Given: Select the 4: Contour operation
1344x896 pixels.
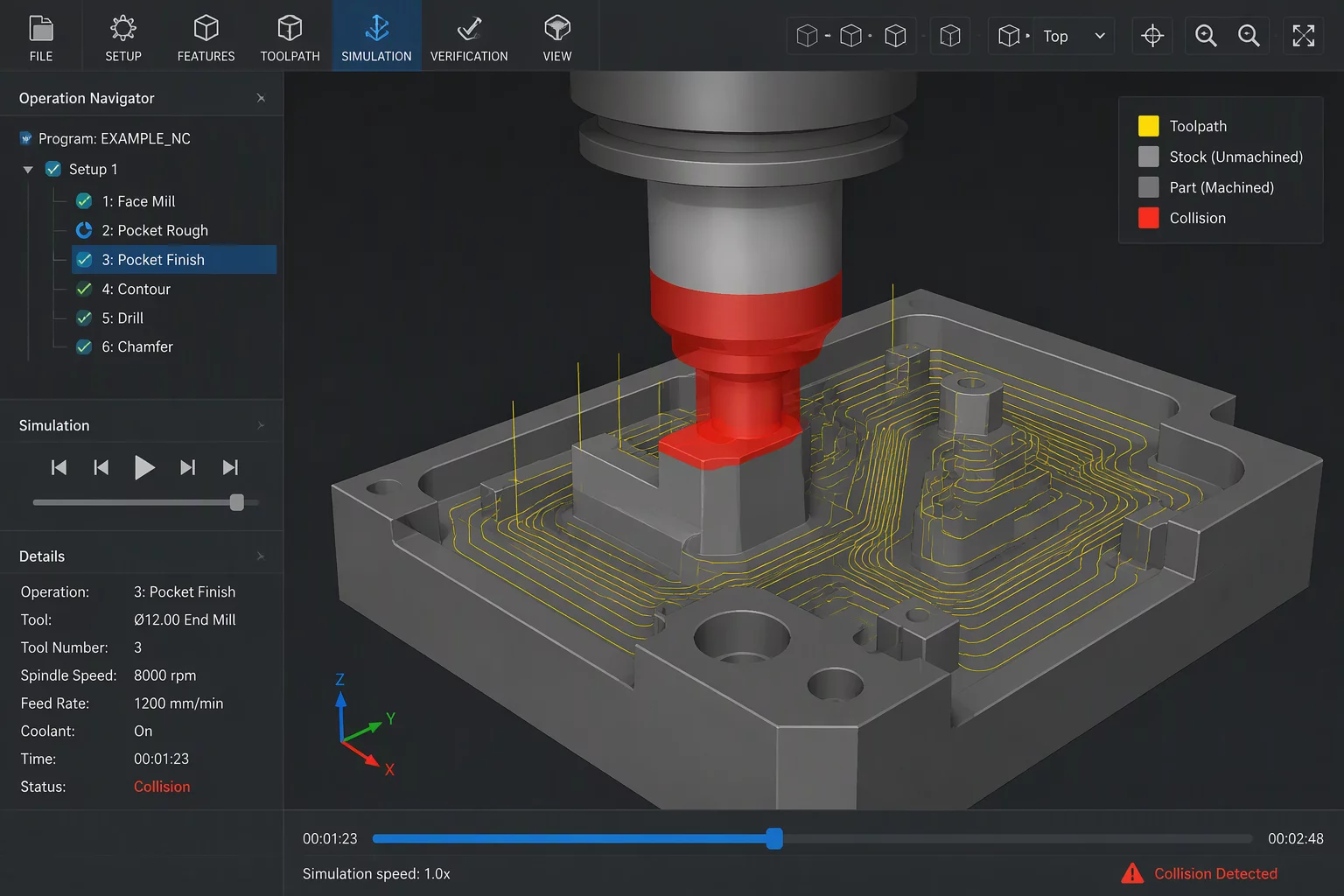Looking at the screenshot, I should 136,289.
